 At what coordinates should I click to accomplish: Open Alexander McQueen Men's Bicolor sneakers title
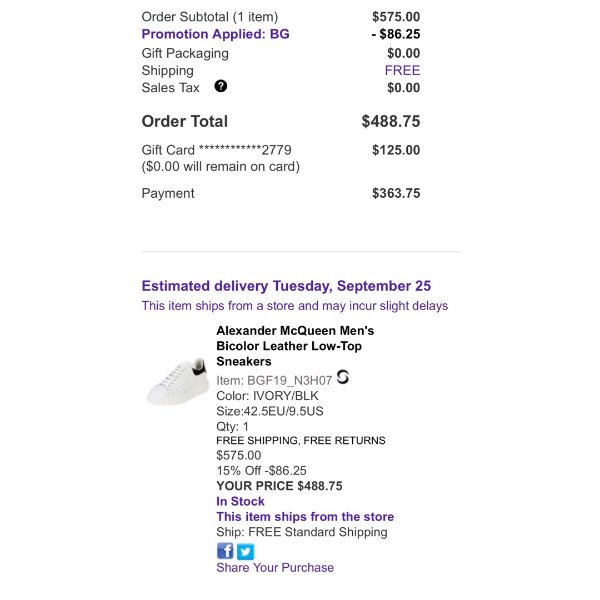[295, 346]
